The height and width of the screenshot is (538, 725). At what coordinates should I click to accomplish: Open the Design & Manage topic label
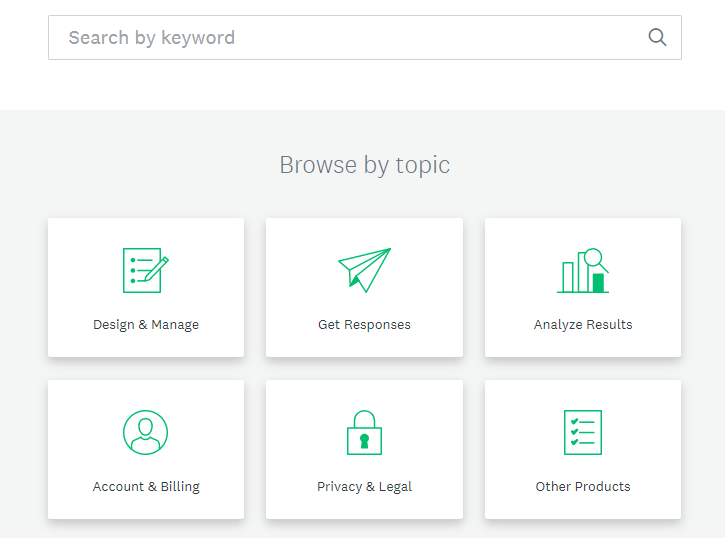tap(146, 325)
